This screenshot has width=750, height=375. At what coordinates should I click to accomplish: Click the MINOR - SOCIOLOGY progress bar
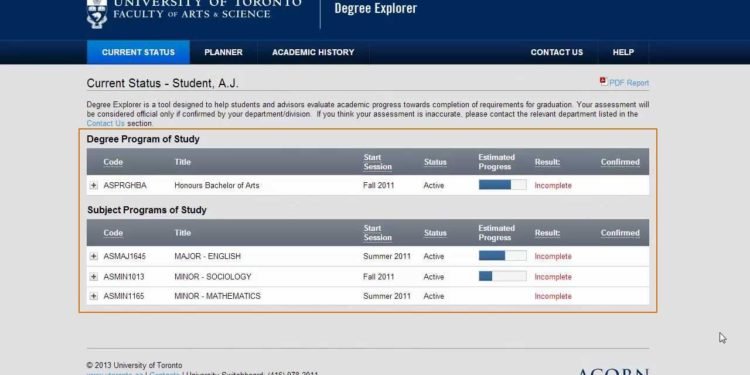click(x=503, y=276)
